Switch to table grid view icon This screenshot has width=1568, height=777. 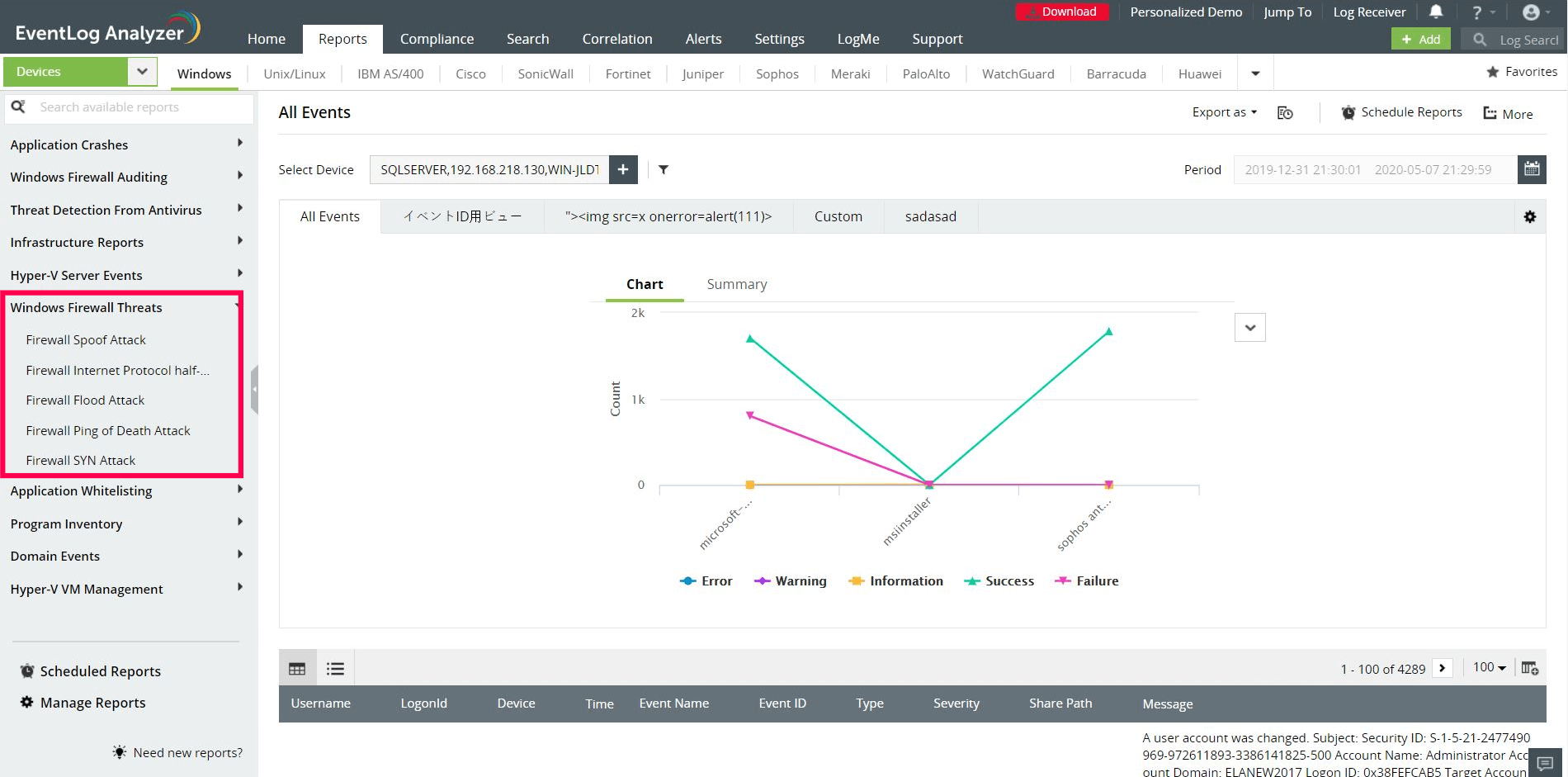click(x=297, y=669)
